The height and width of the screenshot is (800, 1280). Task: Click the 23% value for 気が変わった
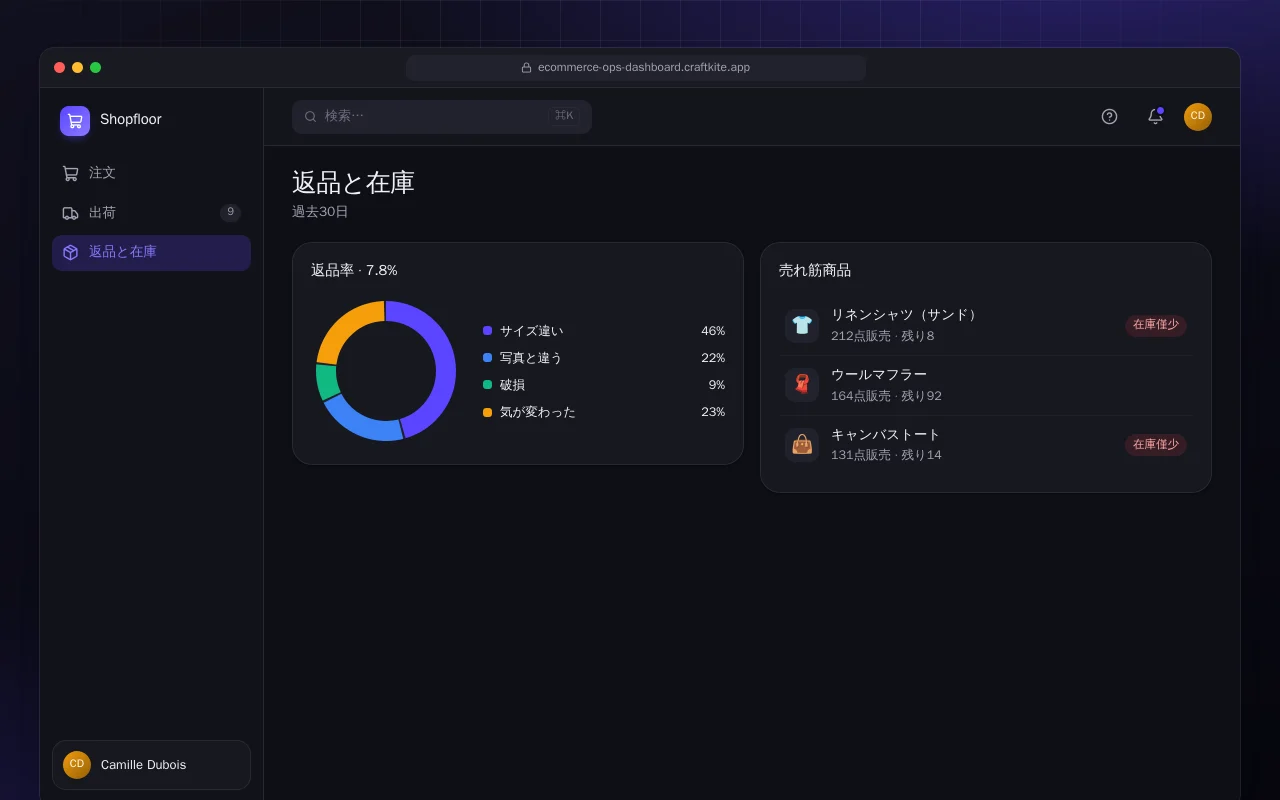[713, 412]
